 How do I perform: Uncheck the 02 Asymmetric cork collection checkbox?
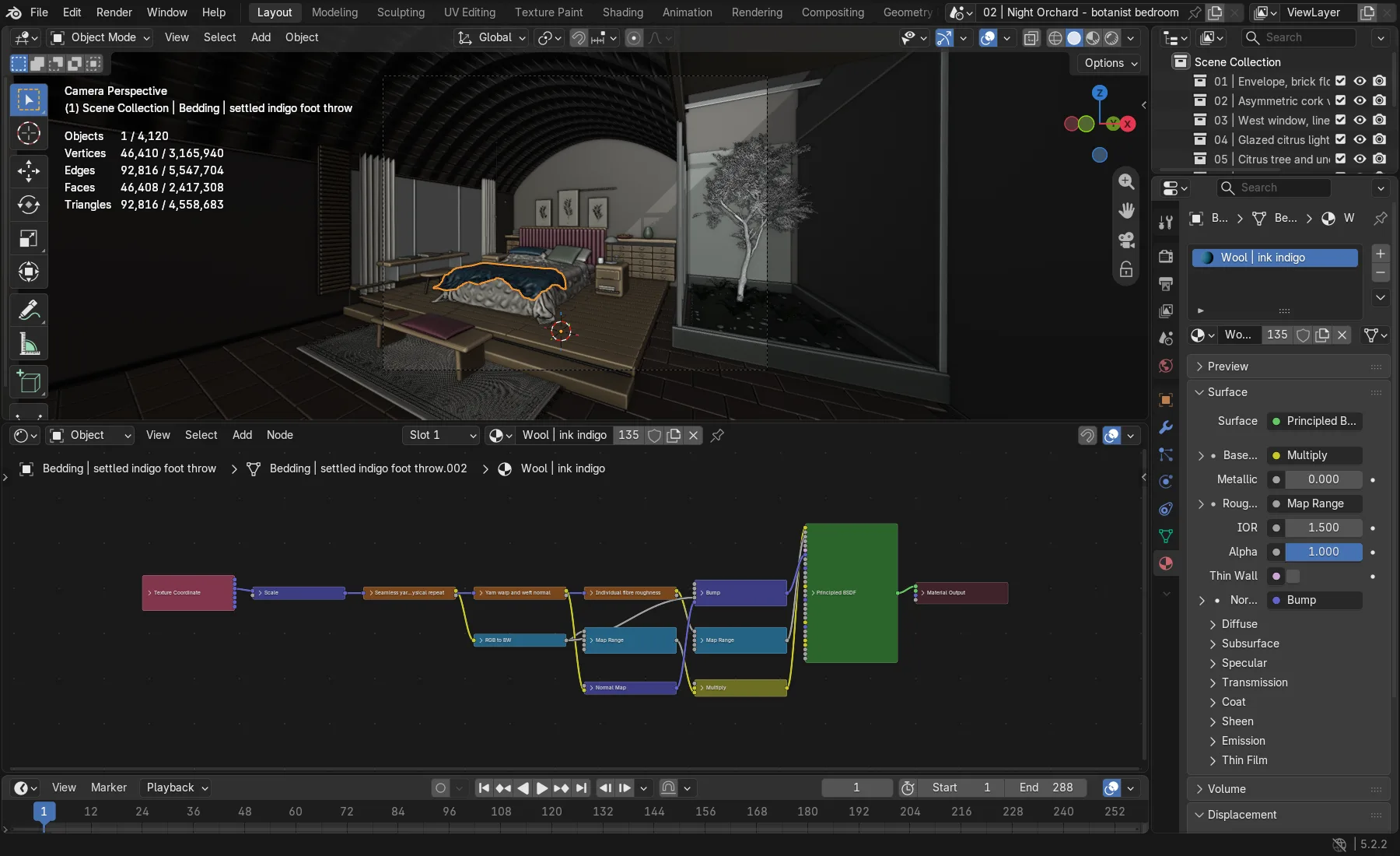[x=1341, y=100]
